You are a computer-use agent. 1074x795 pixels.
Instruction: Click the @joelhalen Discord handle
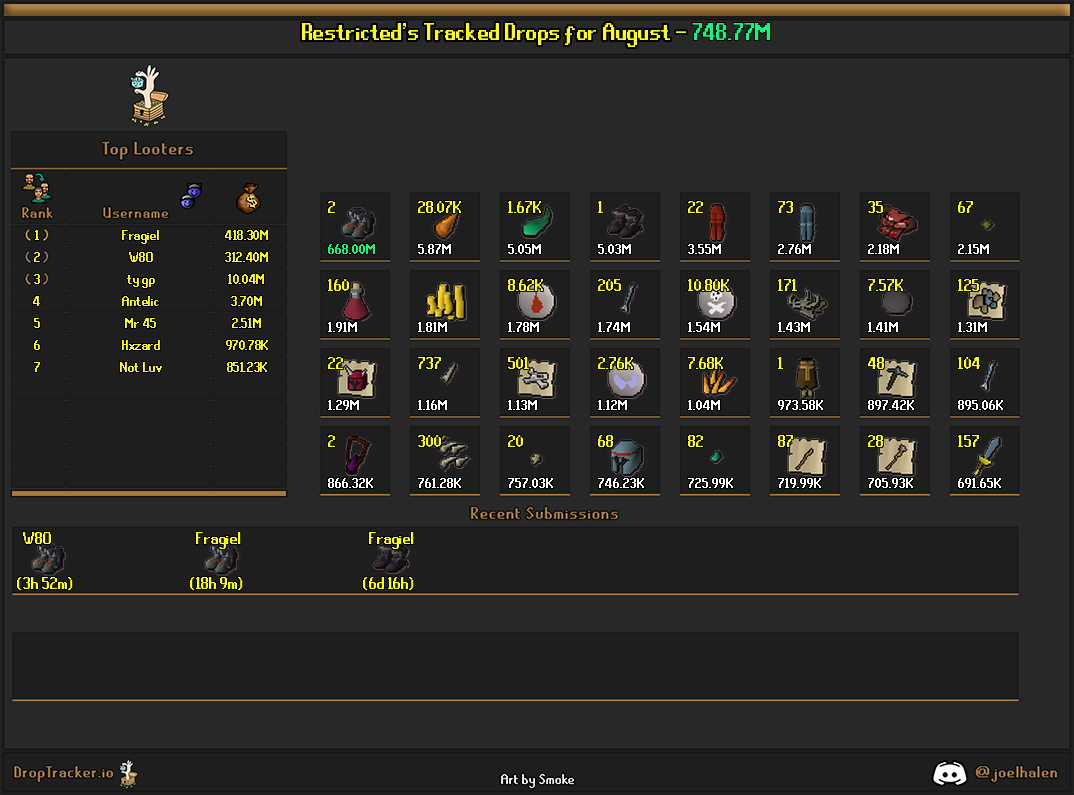pos(1016,773)
